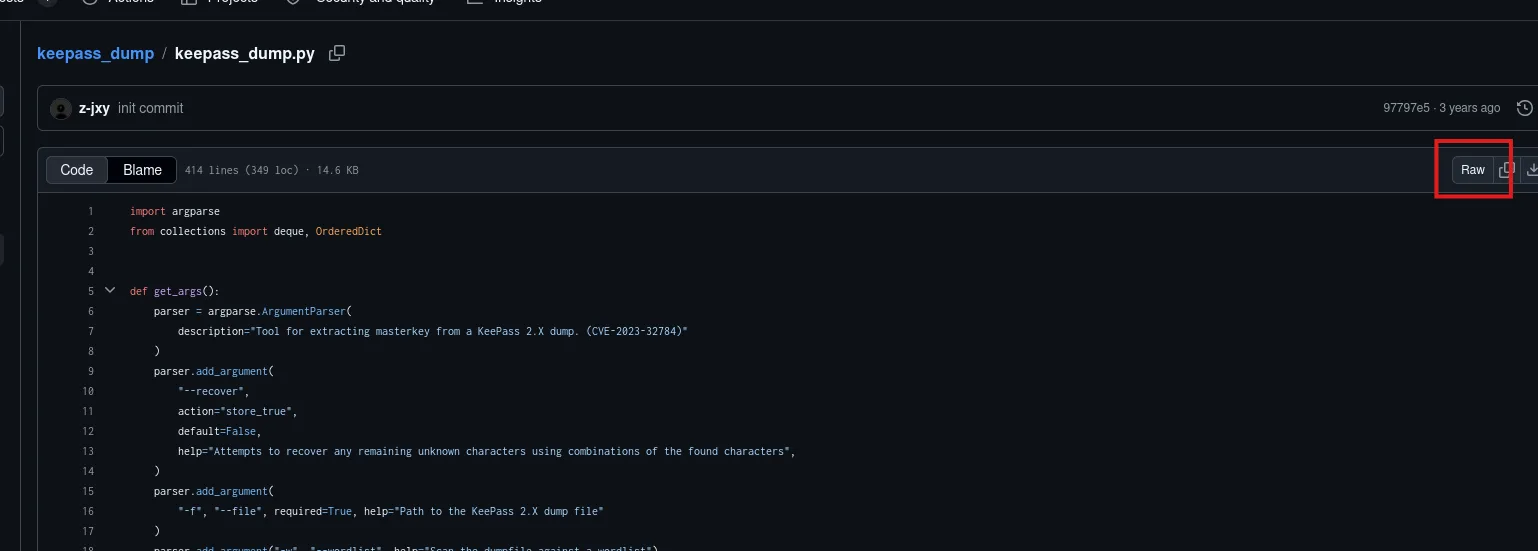1538x551 pixels.
Task: Click the help text about recovering unknown characters
Action: pos(487,451)
